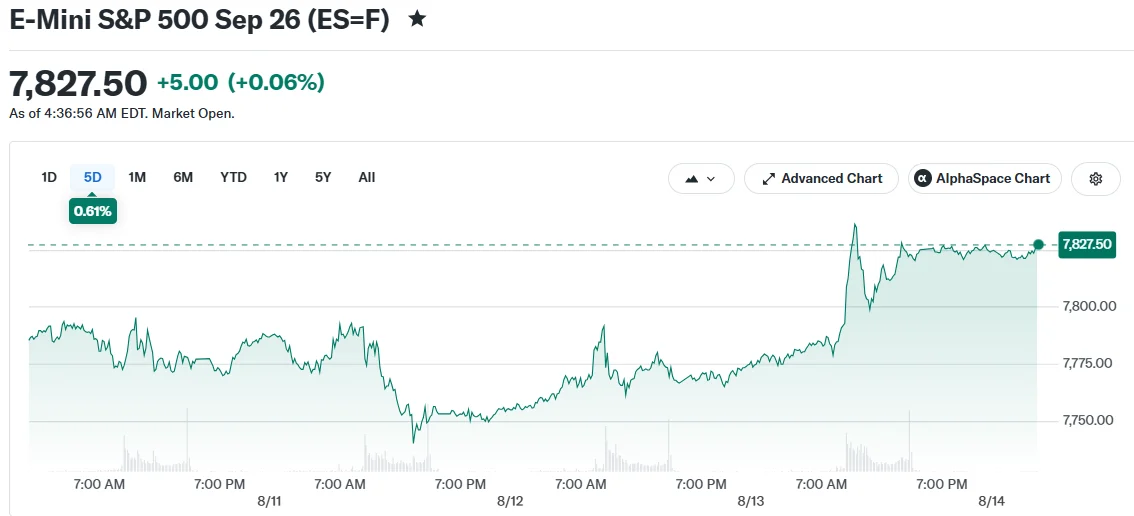1134x516 pixels.
Task: Click the expand arrows icon in Advanced Chart
Action: pos(769,179)
